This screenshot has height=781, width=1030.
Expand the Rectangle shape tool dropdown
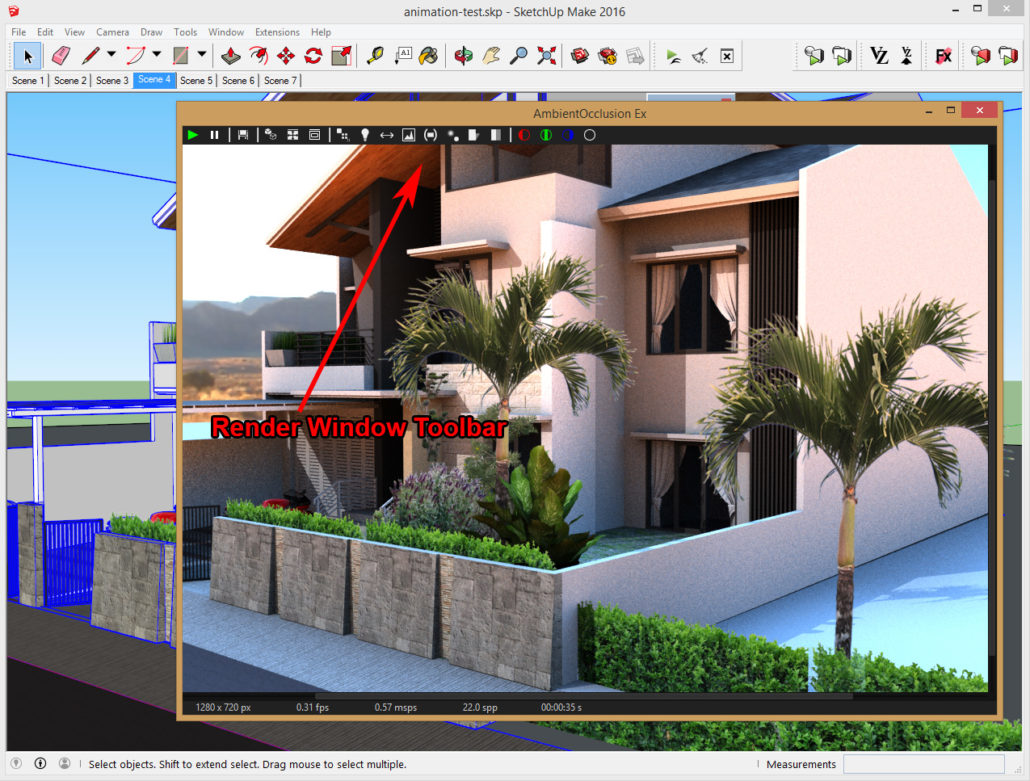pyautogui.click(x=202, y=55)
